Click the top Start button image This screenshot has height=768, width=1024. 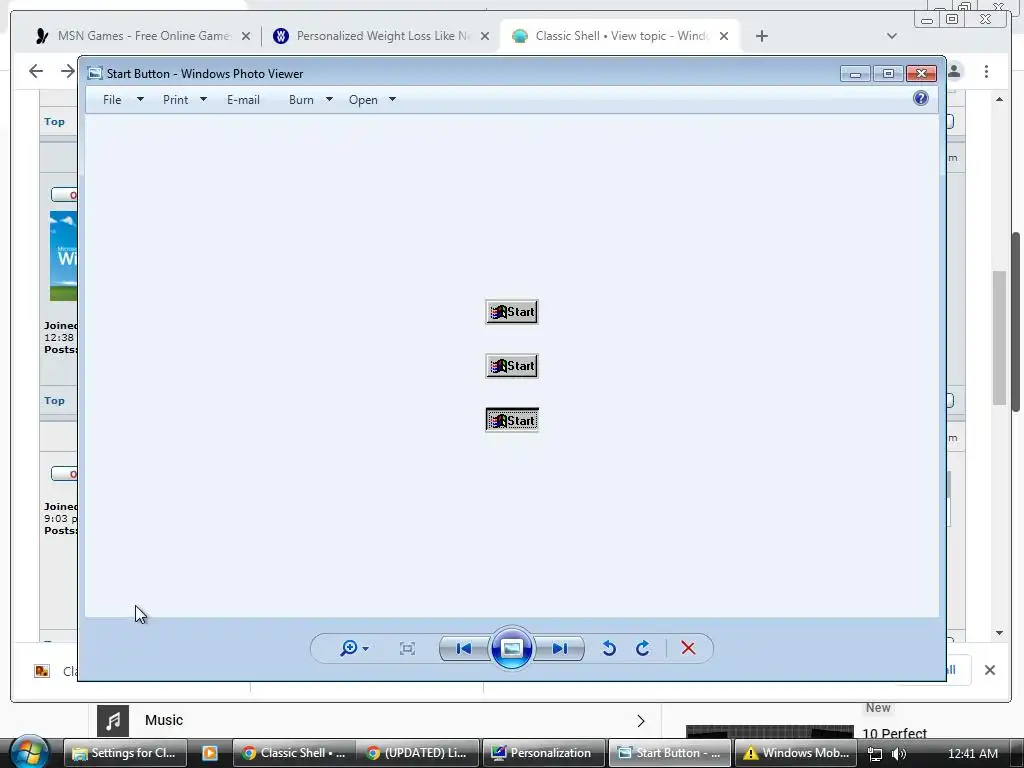(512, 312)
